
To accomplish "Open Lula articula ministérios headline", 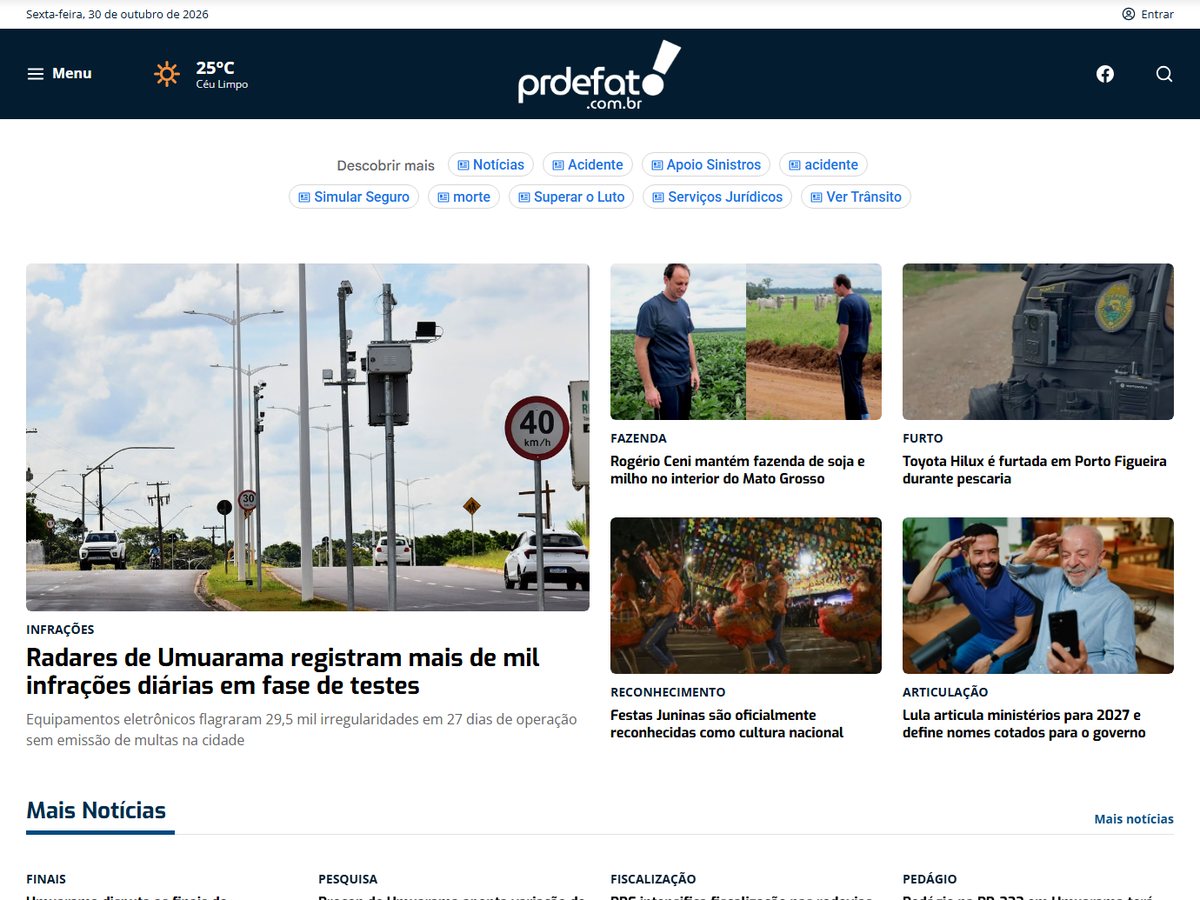I will point(1024,724).
